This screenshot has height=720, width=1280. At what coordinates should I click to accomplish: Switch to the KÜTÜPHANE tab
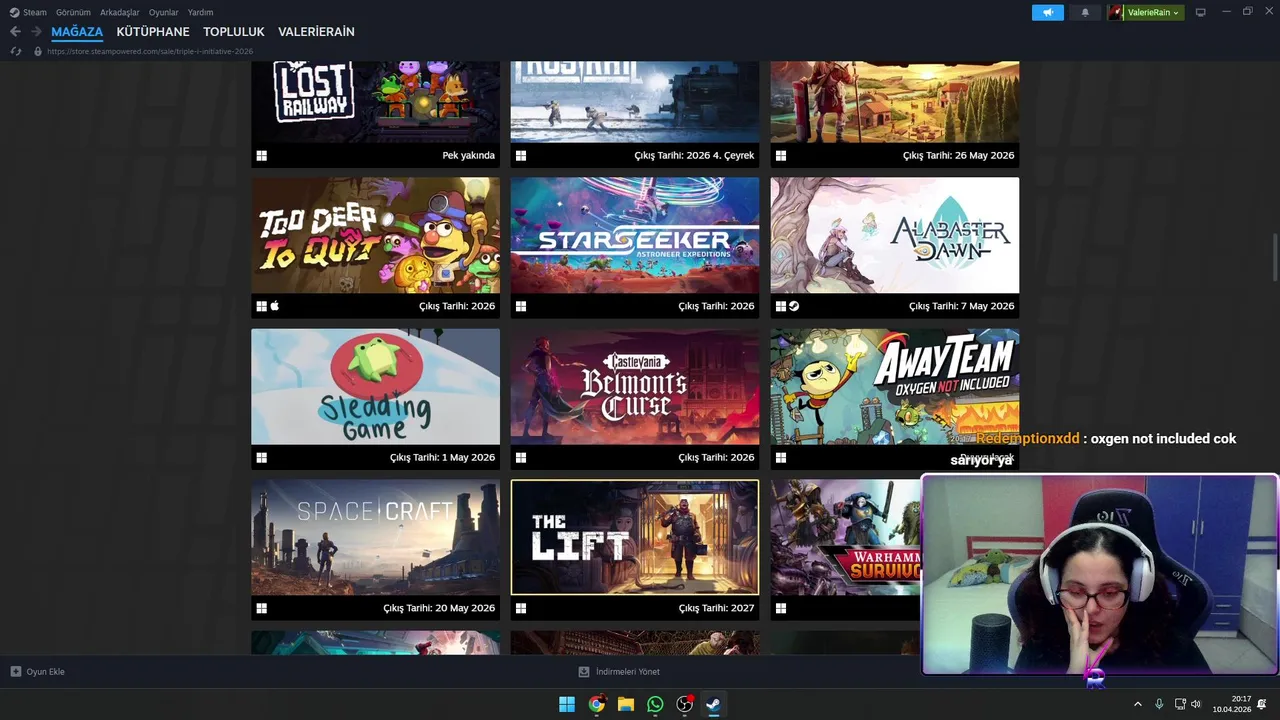coord(153,32)
